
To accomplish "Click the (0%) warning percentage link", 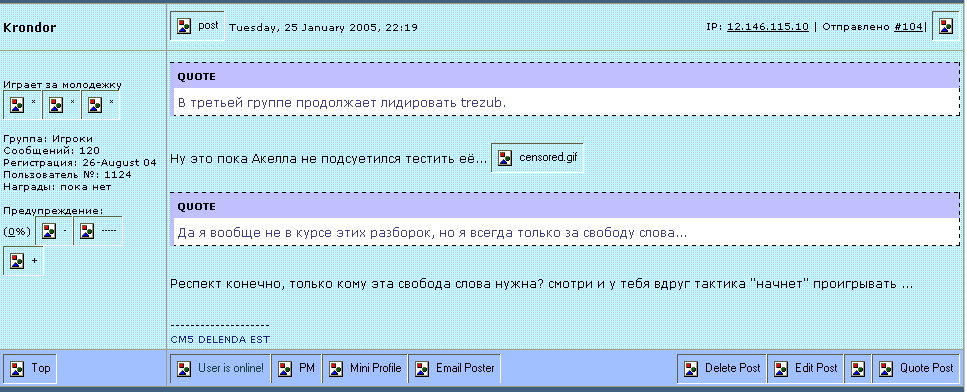I will click(x=17, y=232).
